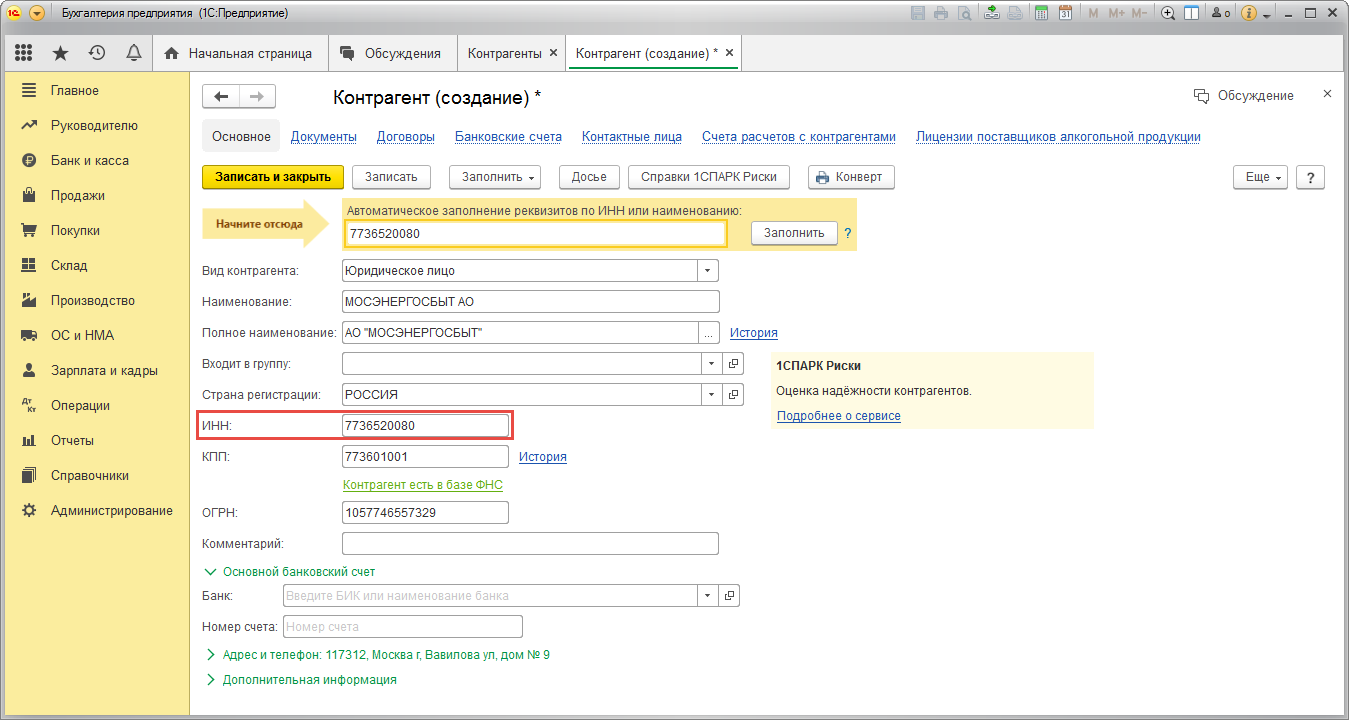Open the arrow menu beside the info icon
Screen dimensions: 1349x720
(1267, 15)
